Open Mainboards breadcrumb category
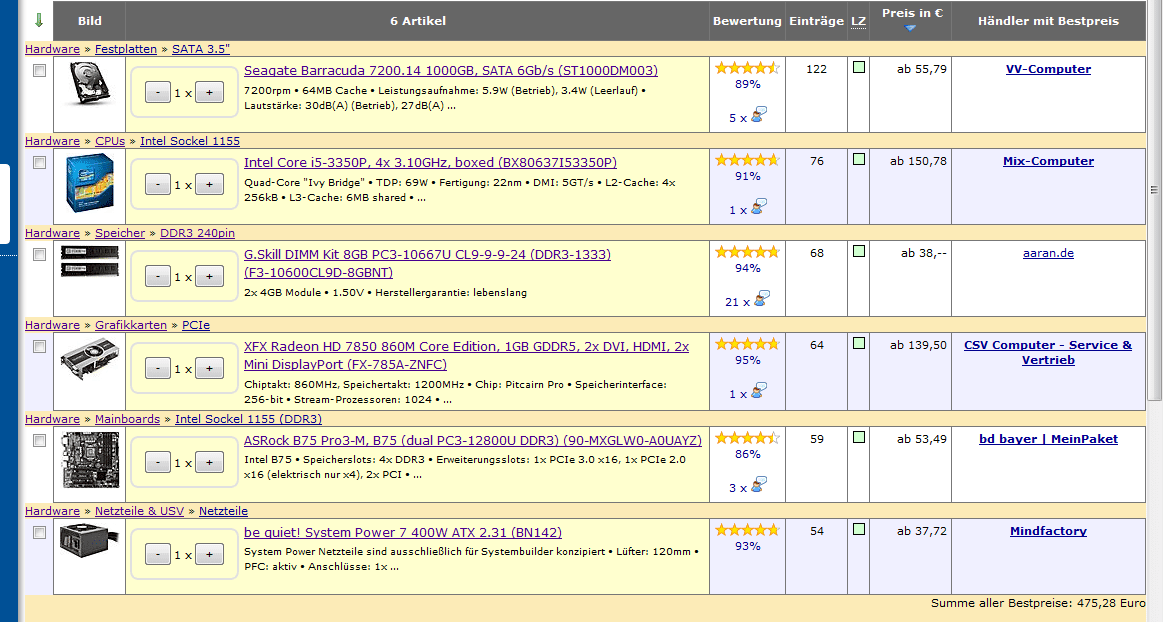1163x622 pixels. tap(127, 419)
